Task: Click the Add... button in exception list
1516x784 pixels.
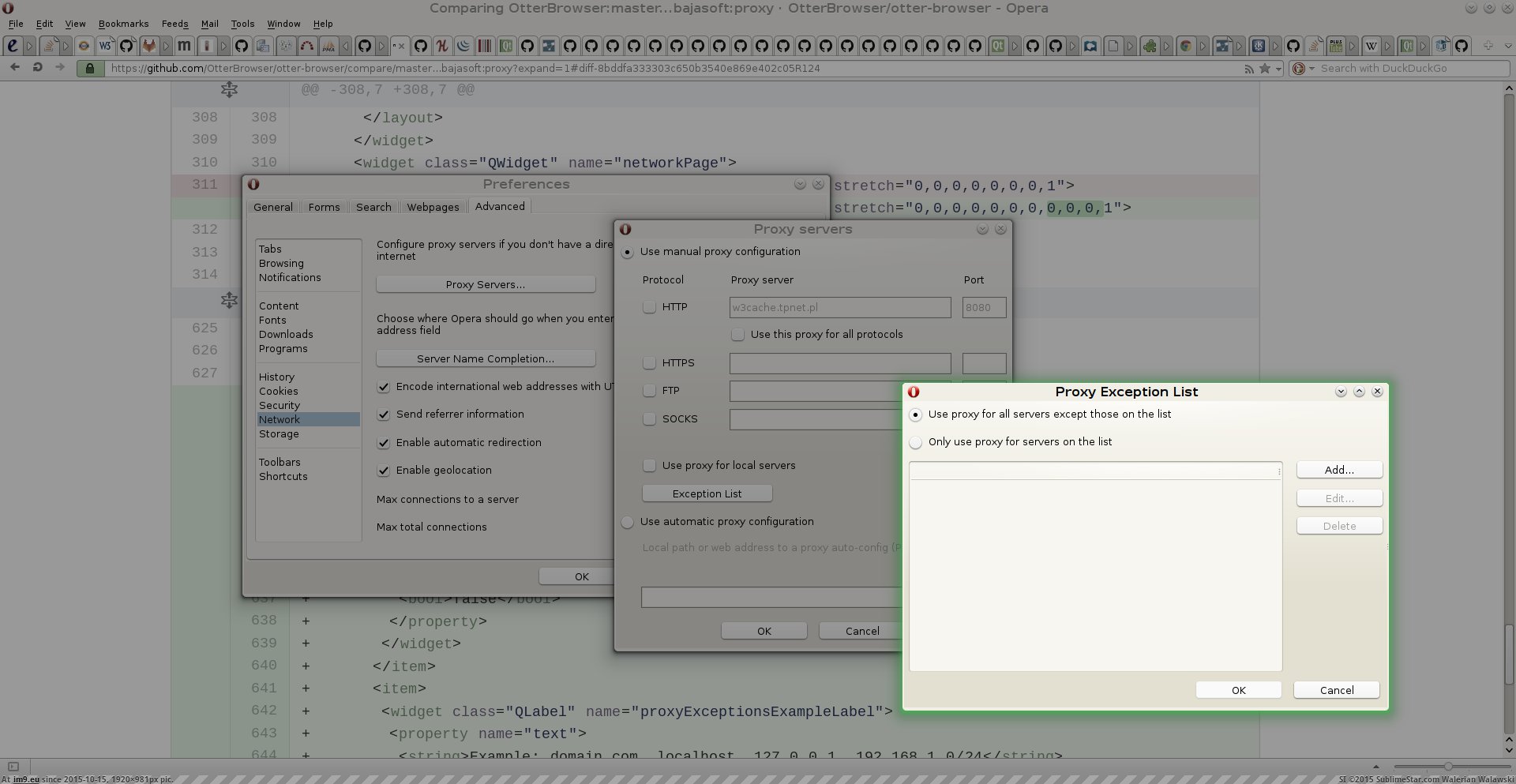Action: (x=1339, y=470)
